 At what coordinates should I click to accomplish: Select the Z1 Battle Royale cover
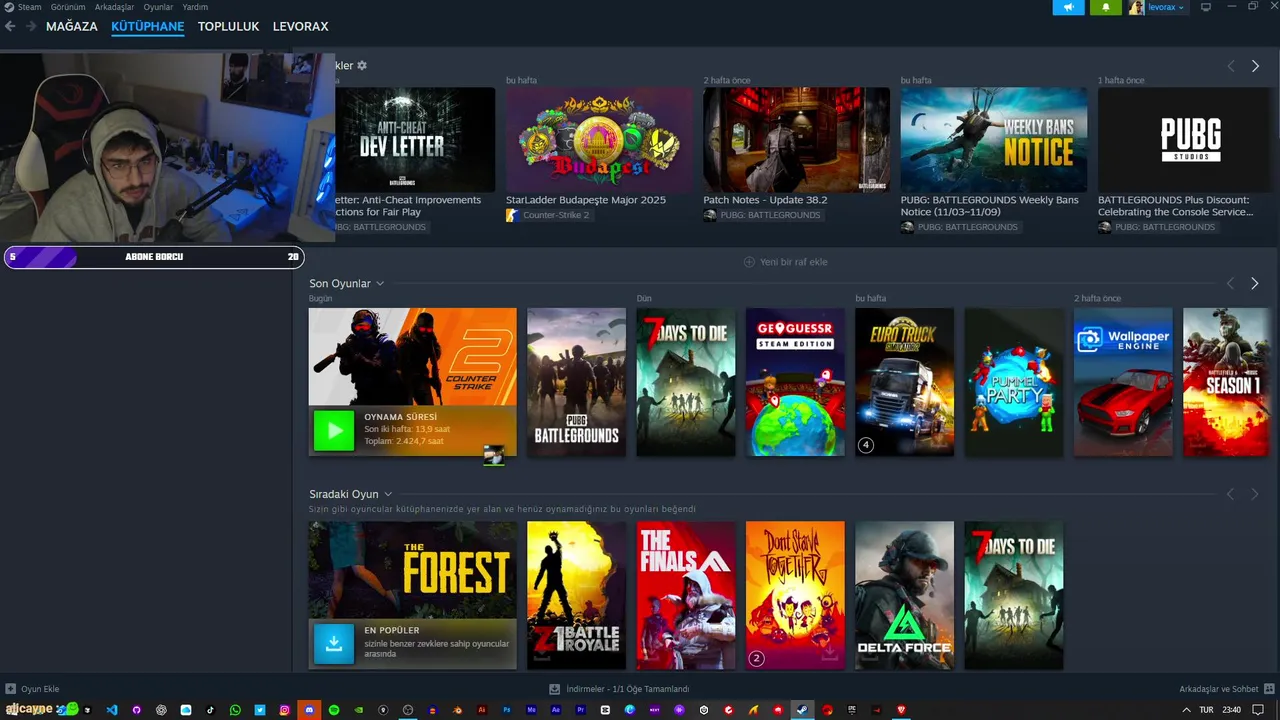tap(576, 595)
